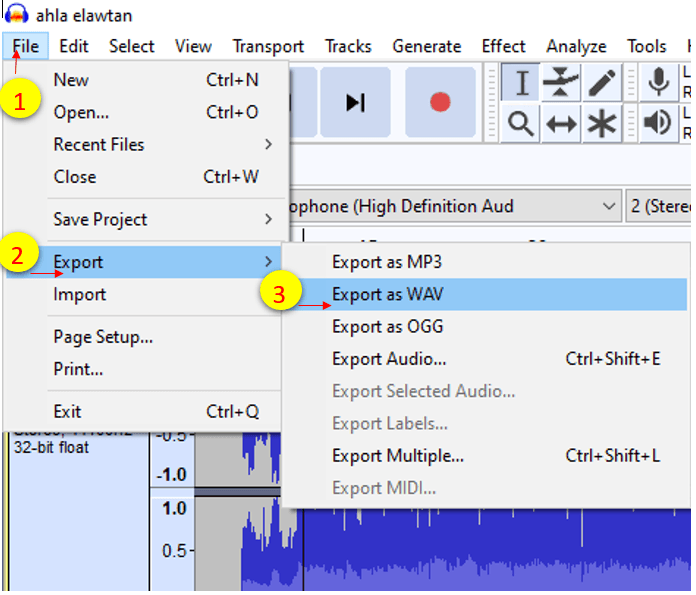This screenshot has height=595, width=696.
Task: Click the Audacity headphones app icon
Action: coord(16,14)
